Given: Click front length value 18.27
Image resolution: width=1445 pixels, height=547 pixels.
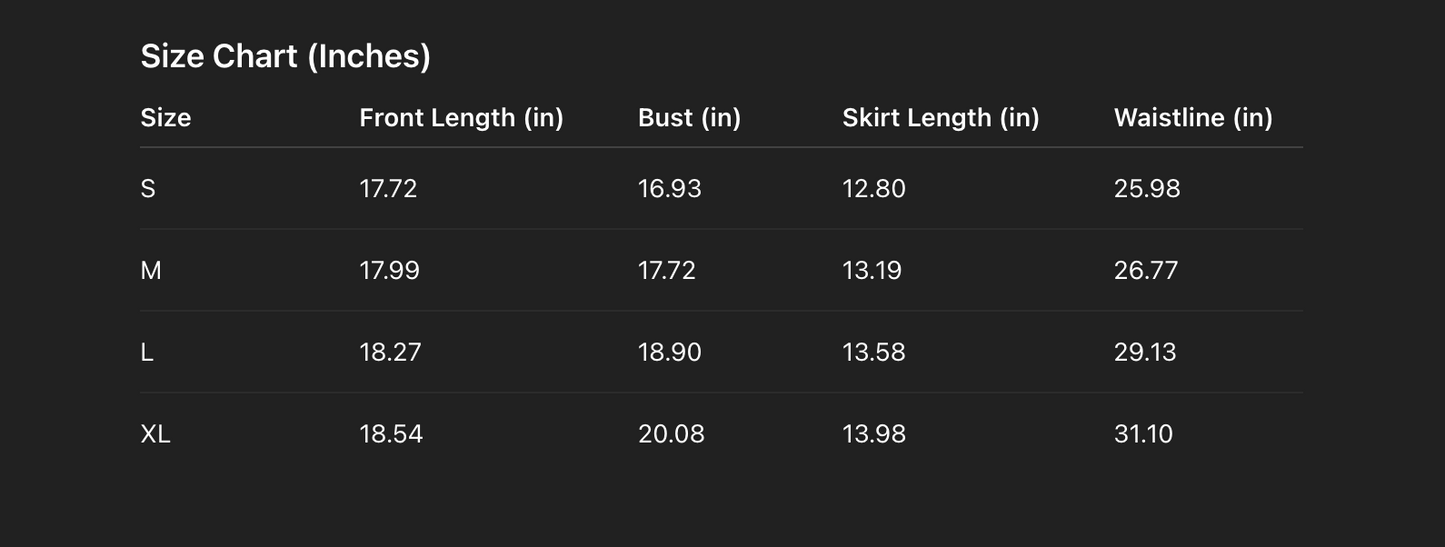Looking at the screenshot, I should (x=390, y=353).
